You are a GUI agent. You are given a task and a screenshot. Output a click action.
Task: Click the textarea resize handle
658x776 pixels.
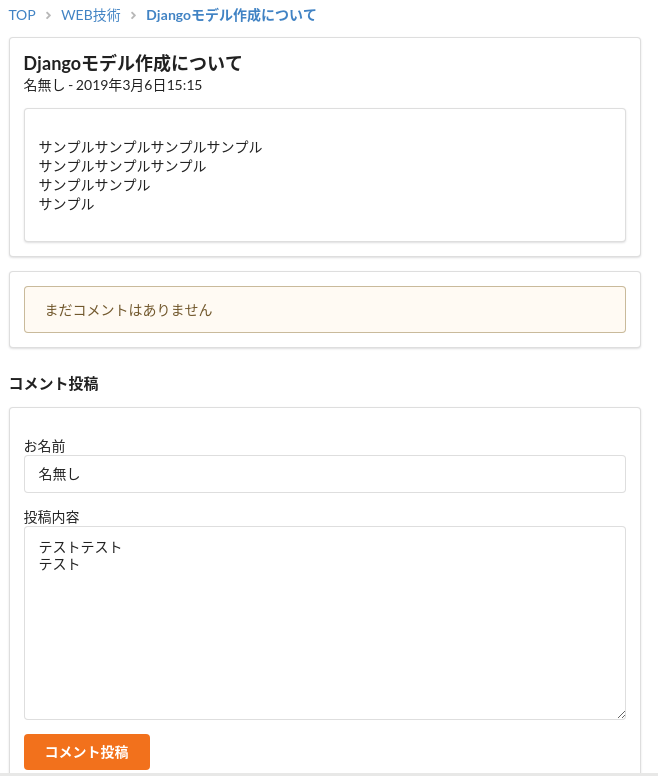click(x=620, y=713)
